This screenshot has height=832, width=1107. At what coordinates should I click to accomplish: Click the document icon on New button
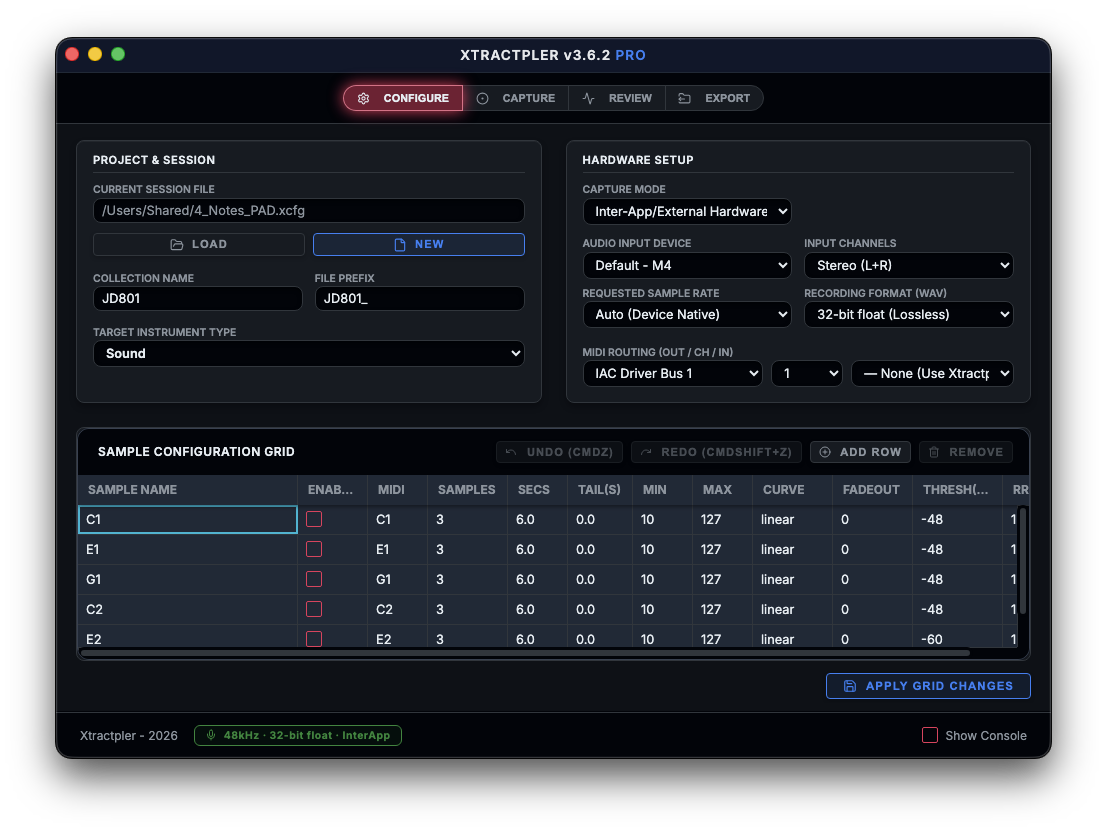coord(400,244)
